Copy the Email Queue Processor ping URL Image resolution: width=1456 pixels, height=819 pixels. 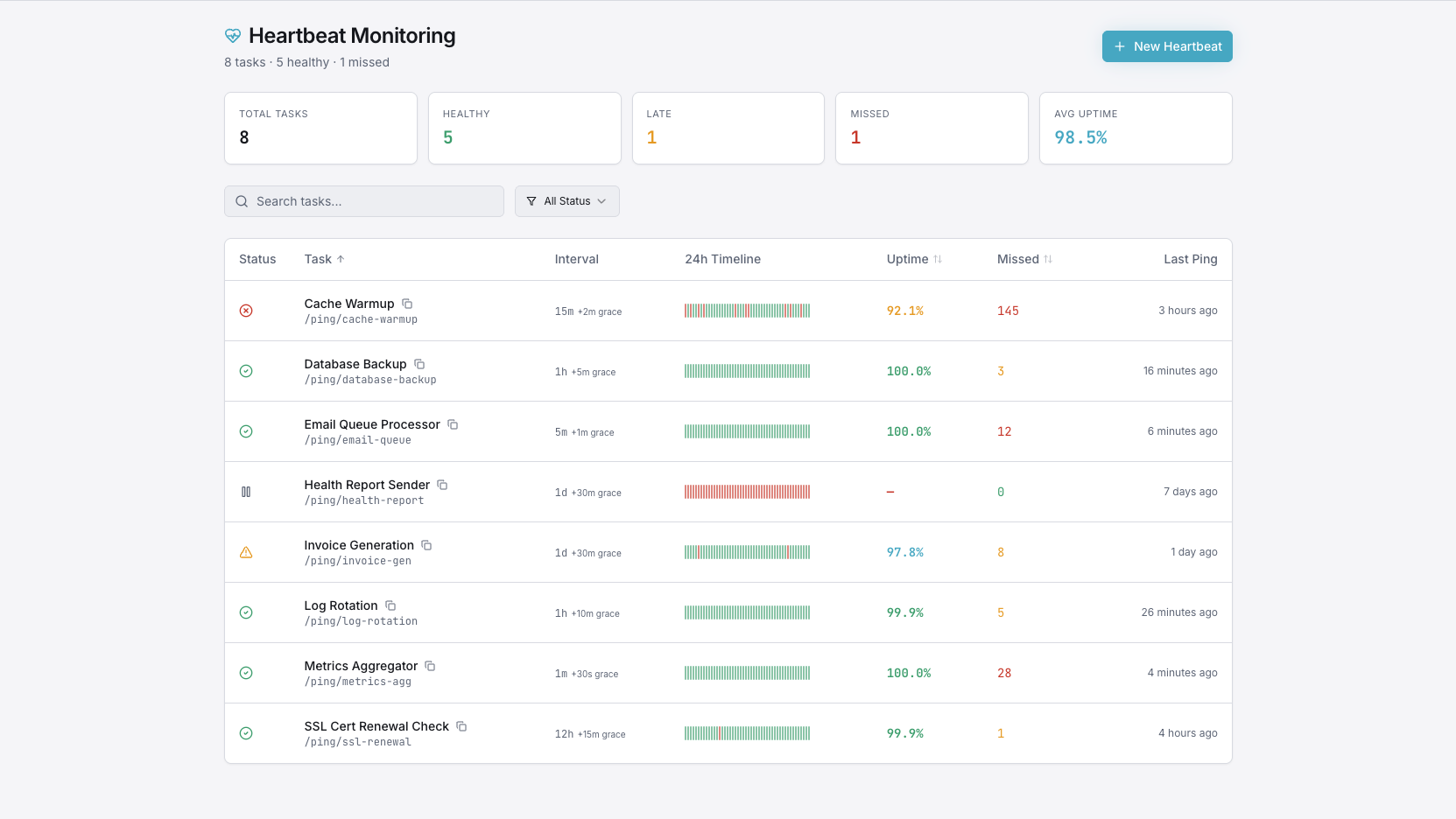453,424
